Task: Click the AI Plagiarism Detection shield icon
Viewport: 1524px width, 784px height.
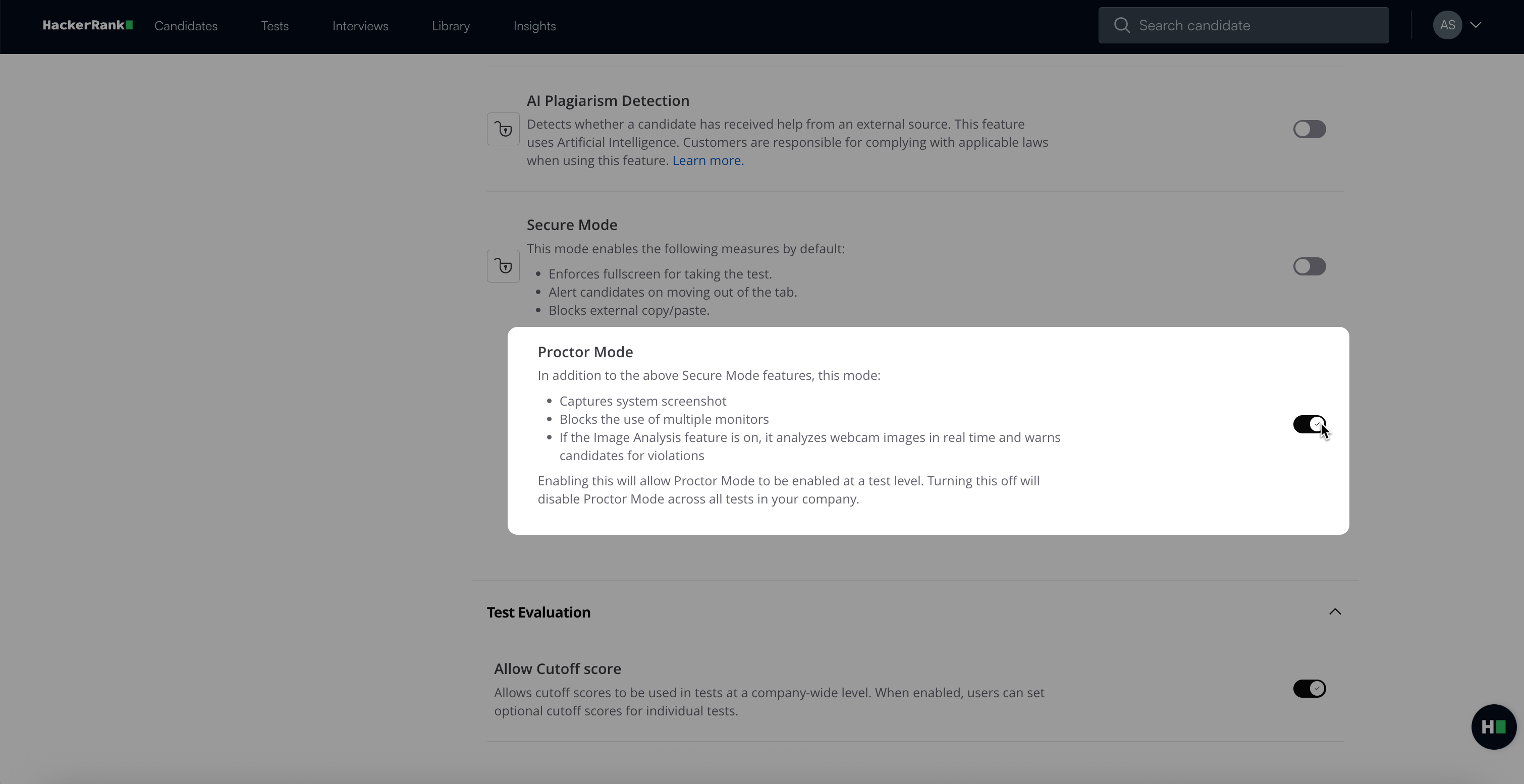Action: click(x=503, y=129)
